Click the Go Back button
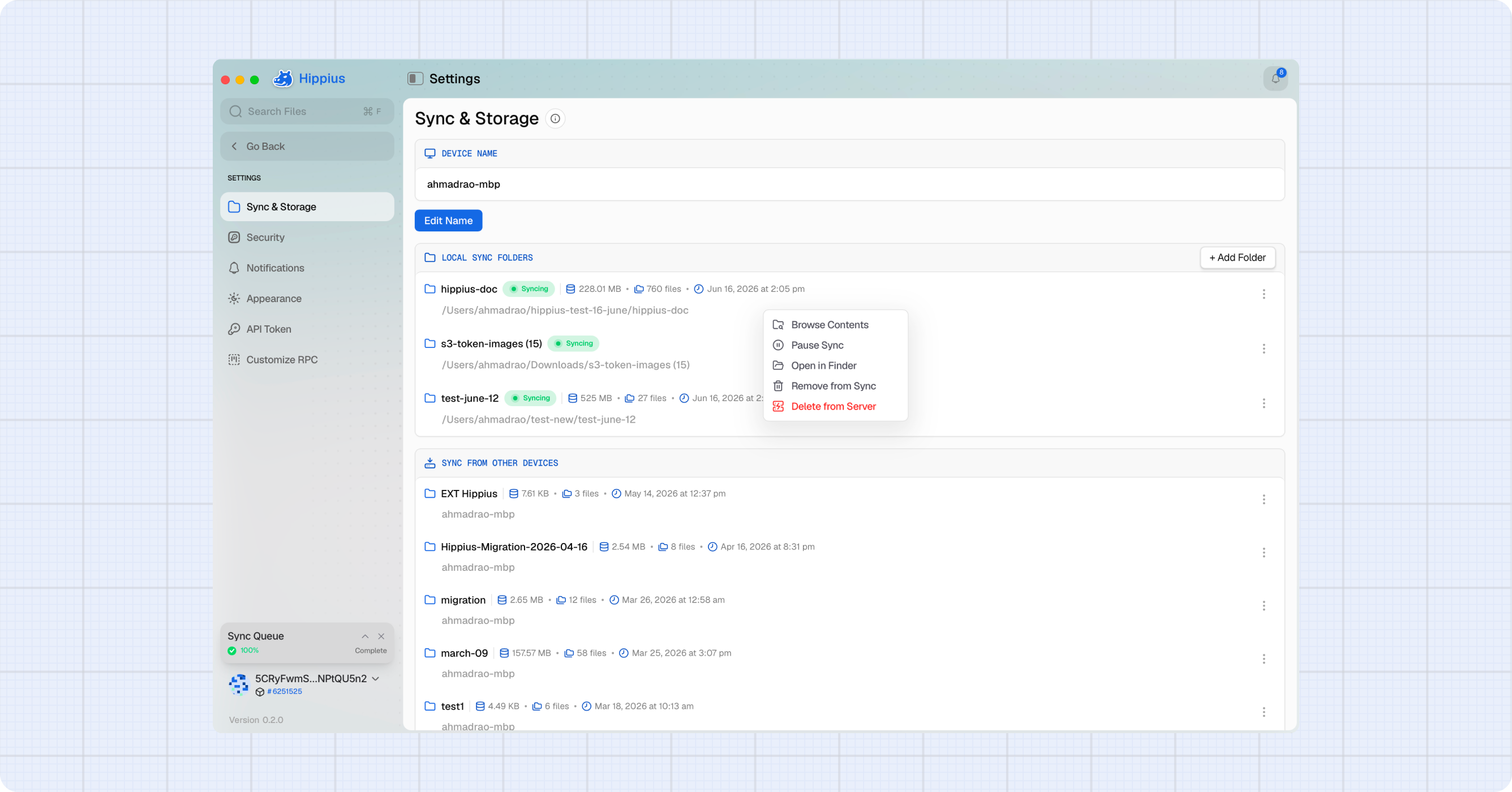The height and width of the screenshot is (792, 1512). click(307, 146)
